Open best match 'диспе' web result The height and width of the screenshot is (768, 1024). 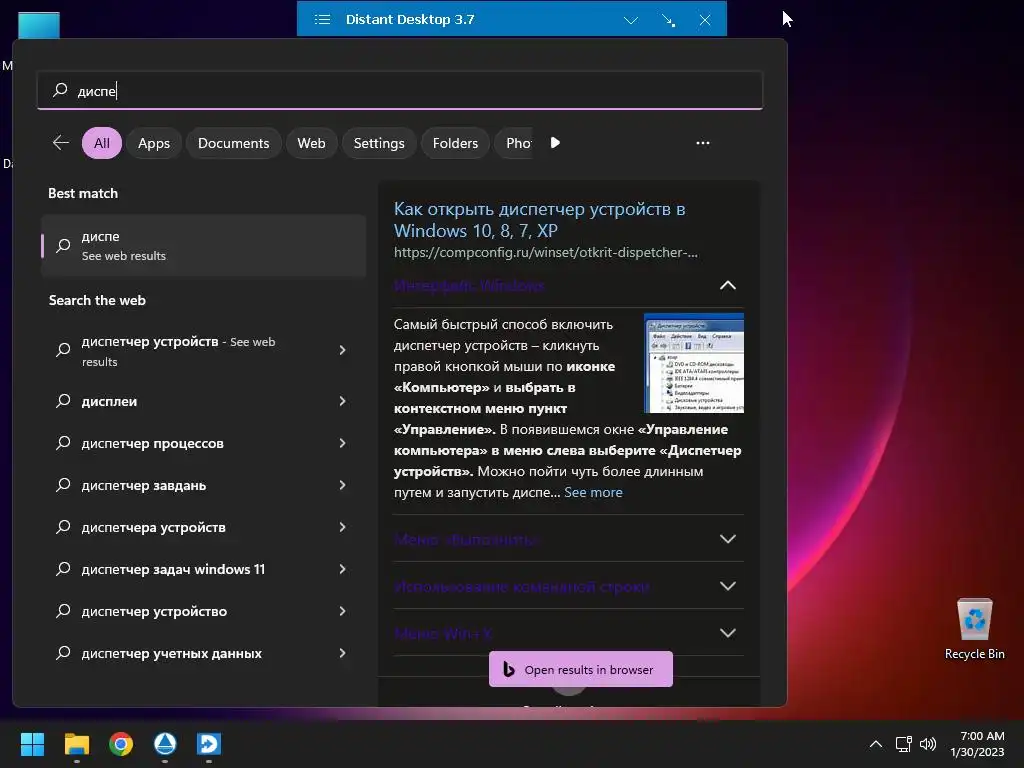pyautogui.click(x=203, y=246)
